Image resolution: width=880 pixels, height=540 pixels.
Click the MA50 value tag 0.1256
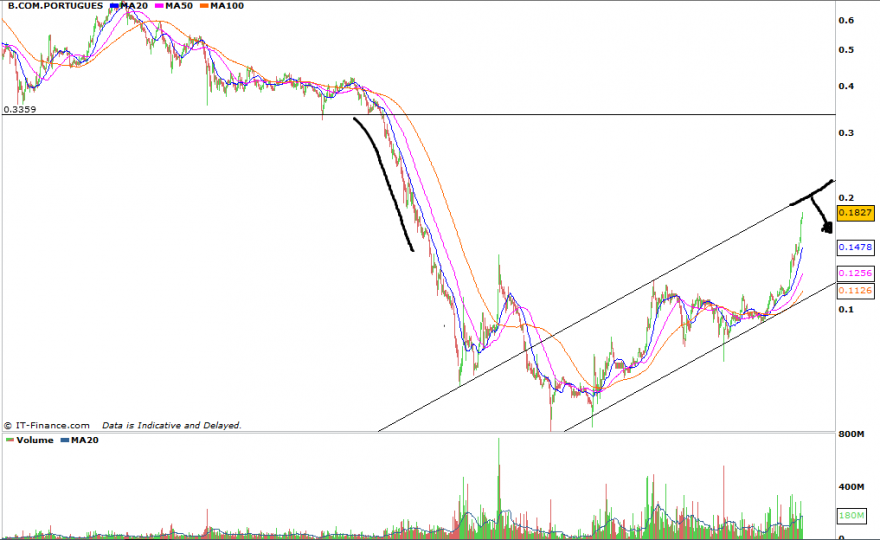click(x=855, y=273)
